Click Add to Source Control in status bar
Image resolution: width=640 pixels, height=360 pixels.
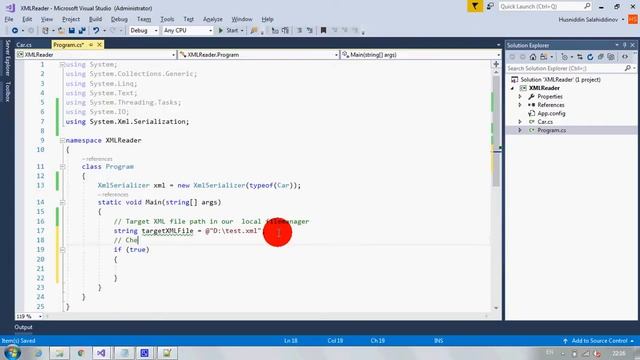click(599, 341)
